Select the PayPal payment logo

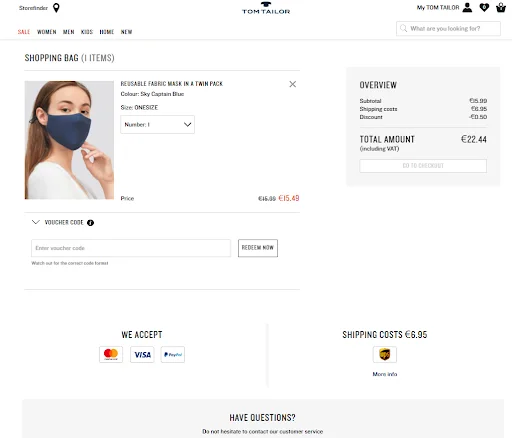click(x=173, y=354)
